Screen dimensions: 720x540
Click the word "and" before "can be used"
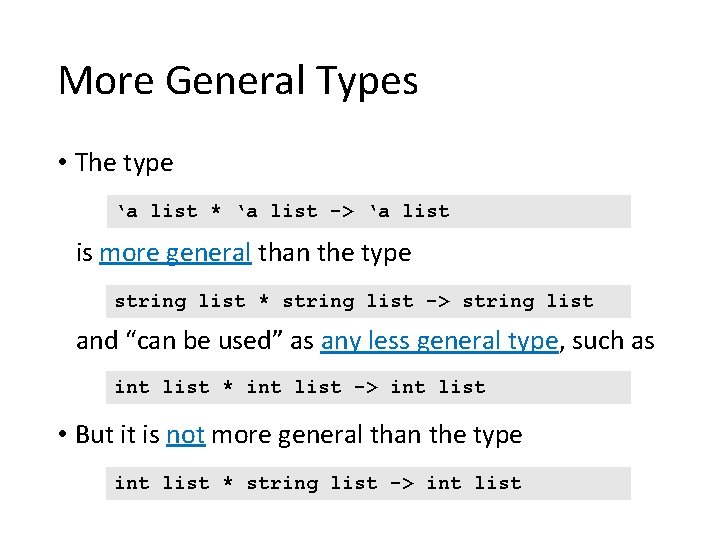[97, 341]
